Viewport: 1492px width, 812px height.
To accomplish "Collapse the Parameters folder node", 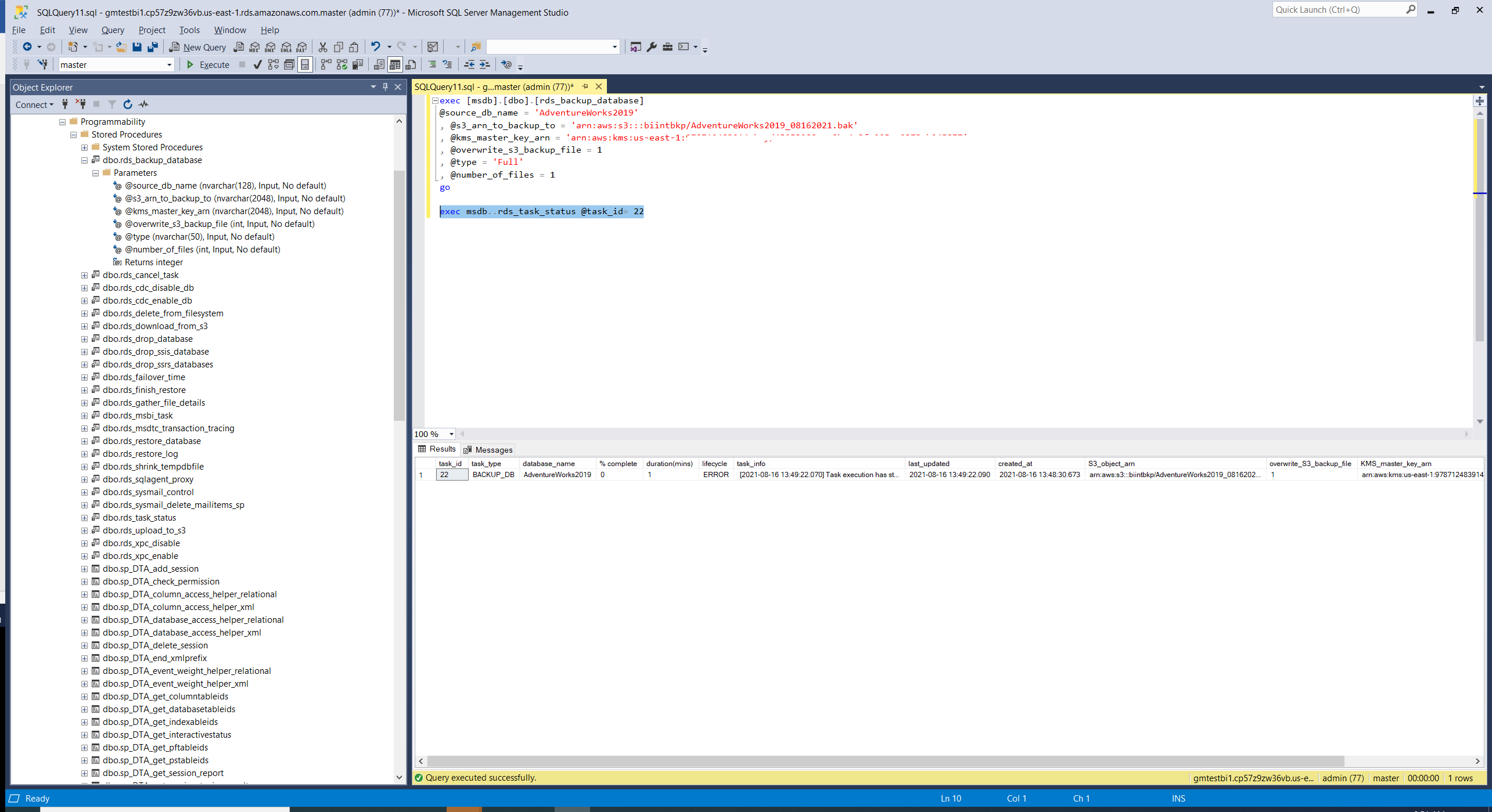I will click(96, 173).
